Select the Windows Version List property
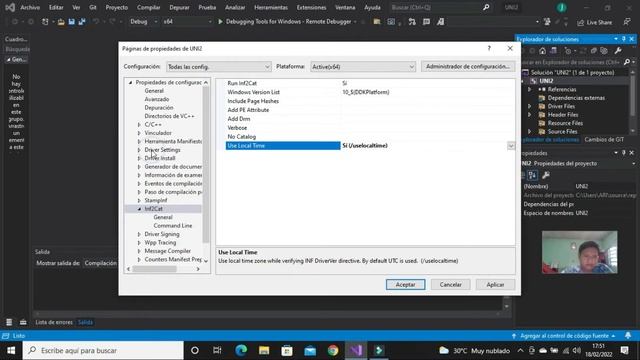The height and width of the screenshot is (360, 640). click(369, 92)
